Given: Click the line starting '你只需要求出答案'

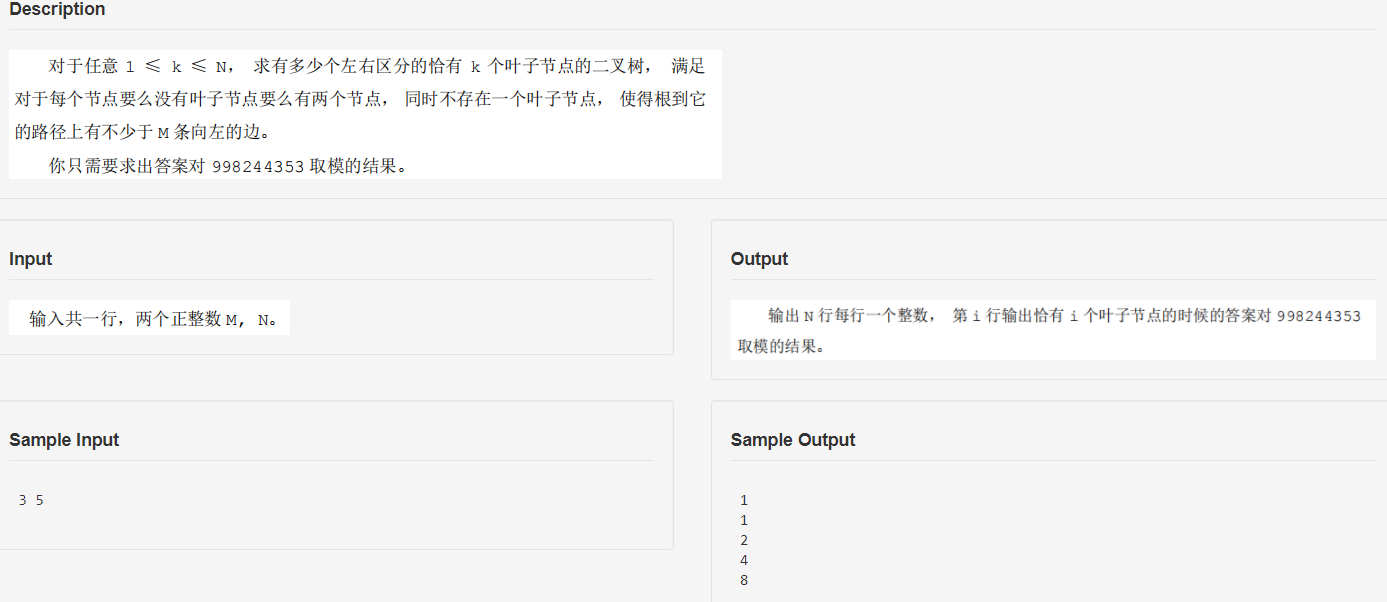Looking at the screenshot, I should tap(229, 167).
